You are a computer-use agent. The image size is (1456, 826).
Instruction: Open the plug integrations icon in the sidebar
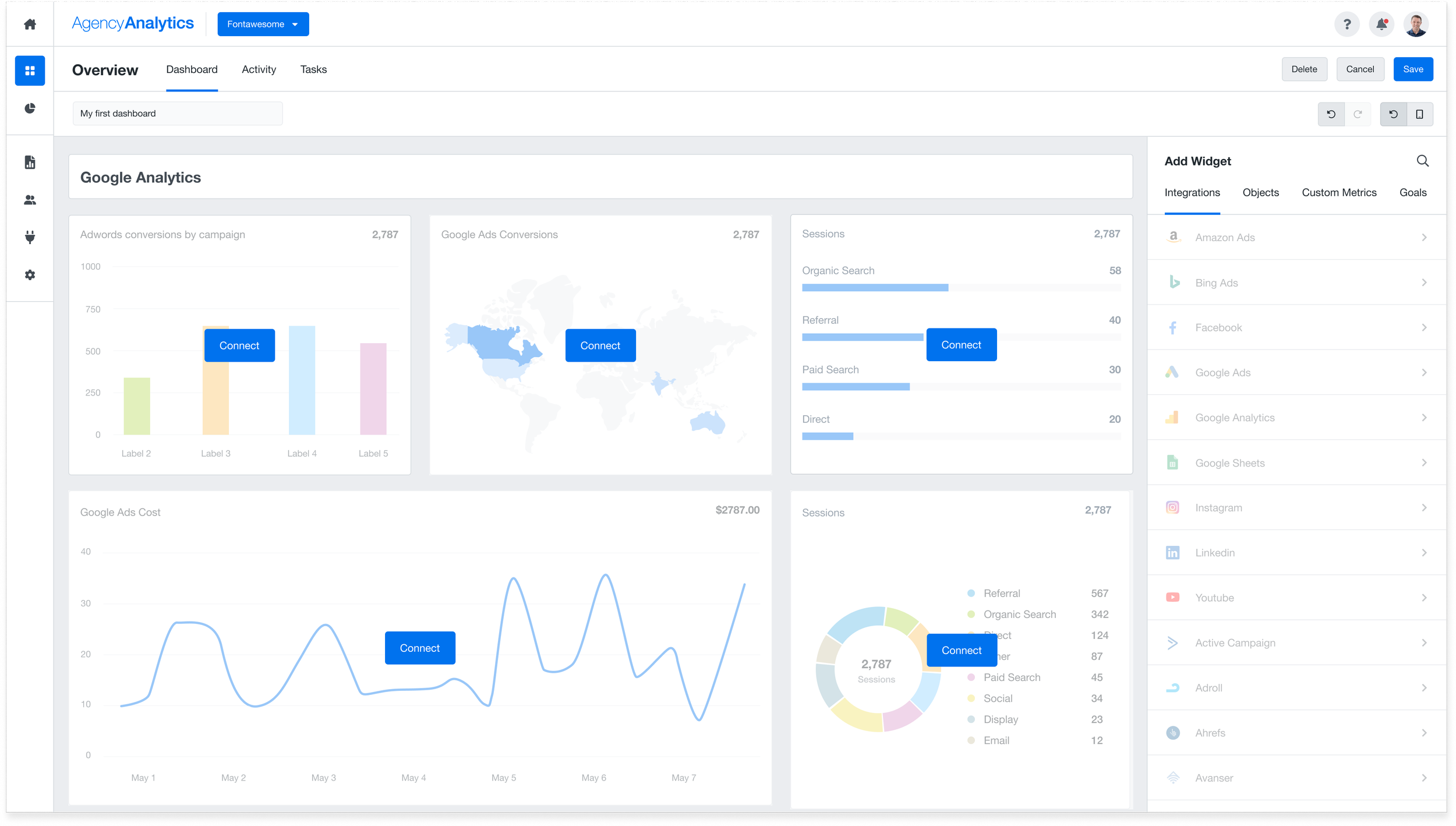tap(30, 237)
